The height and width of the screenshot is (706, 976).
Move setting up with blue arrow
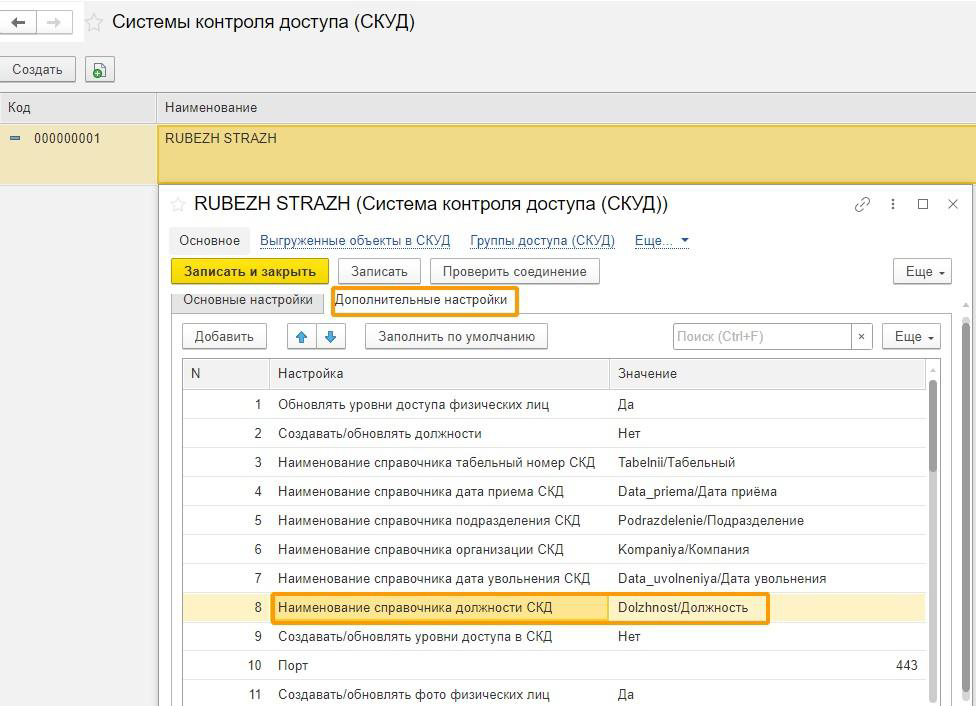pyautogui.click(x=301, y=337)
